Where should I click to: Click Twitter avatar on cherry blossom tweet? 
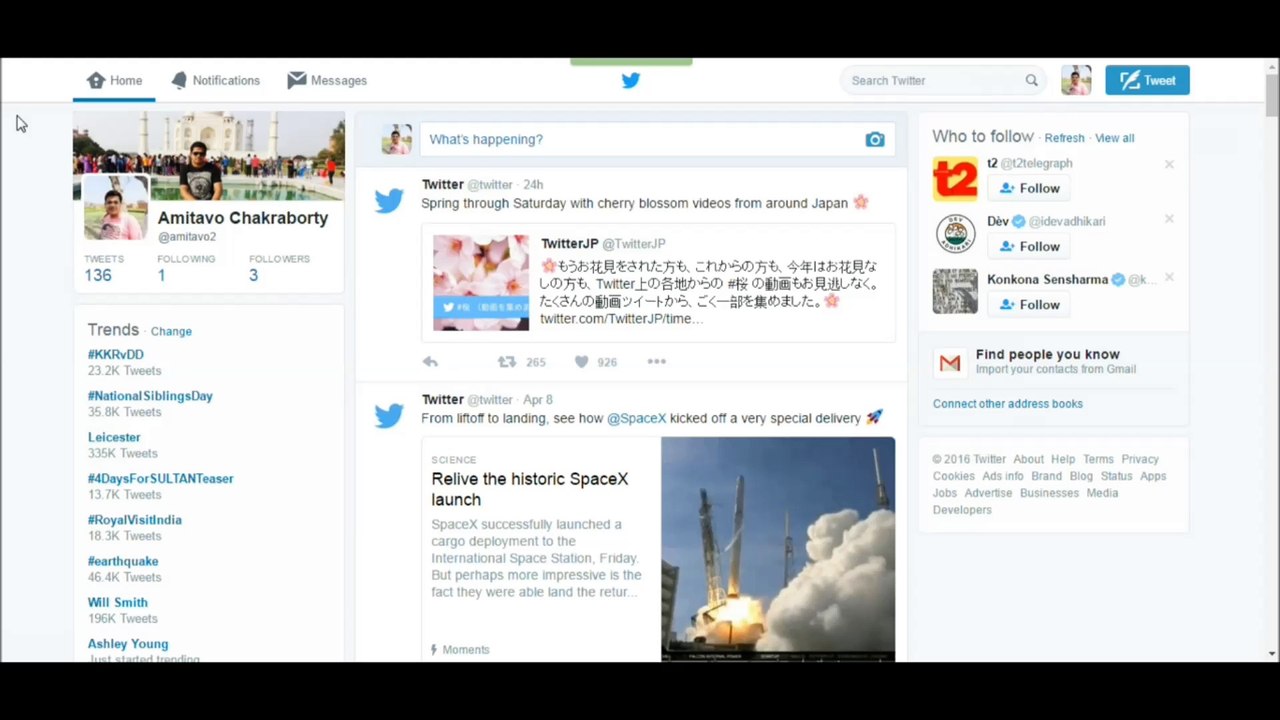(x=389, y=200)
